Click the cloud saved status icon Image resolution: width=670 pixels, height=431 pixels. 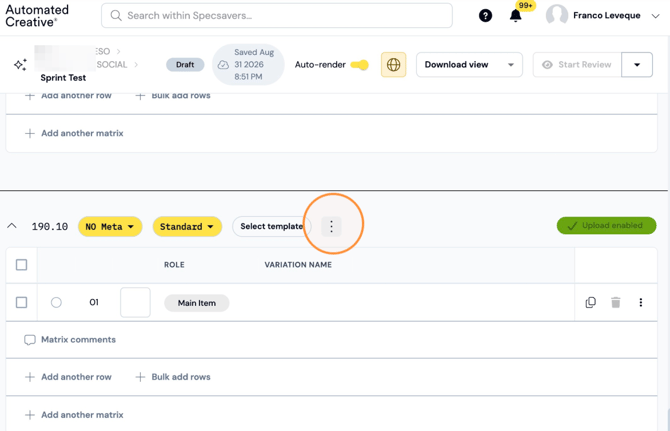coord(223,65)
